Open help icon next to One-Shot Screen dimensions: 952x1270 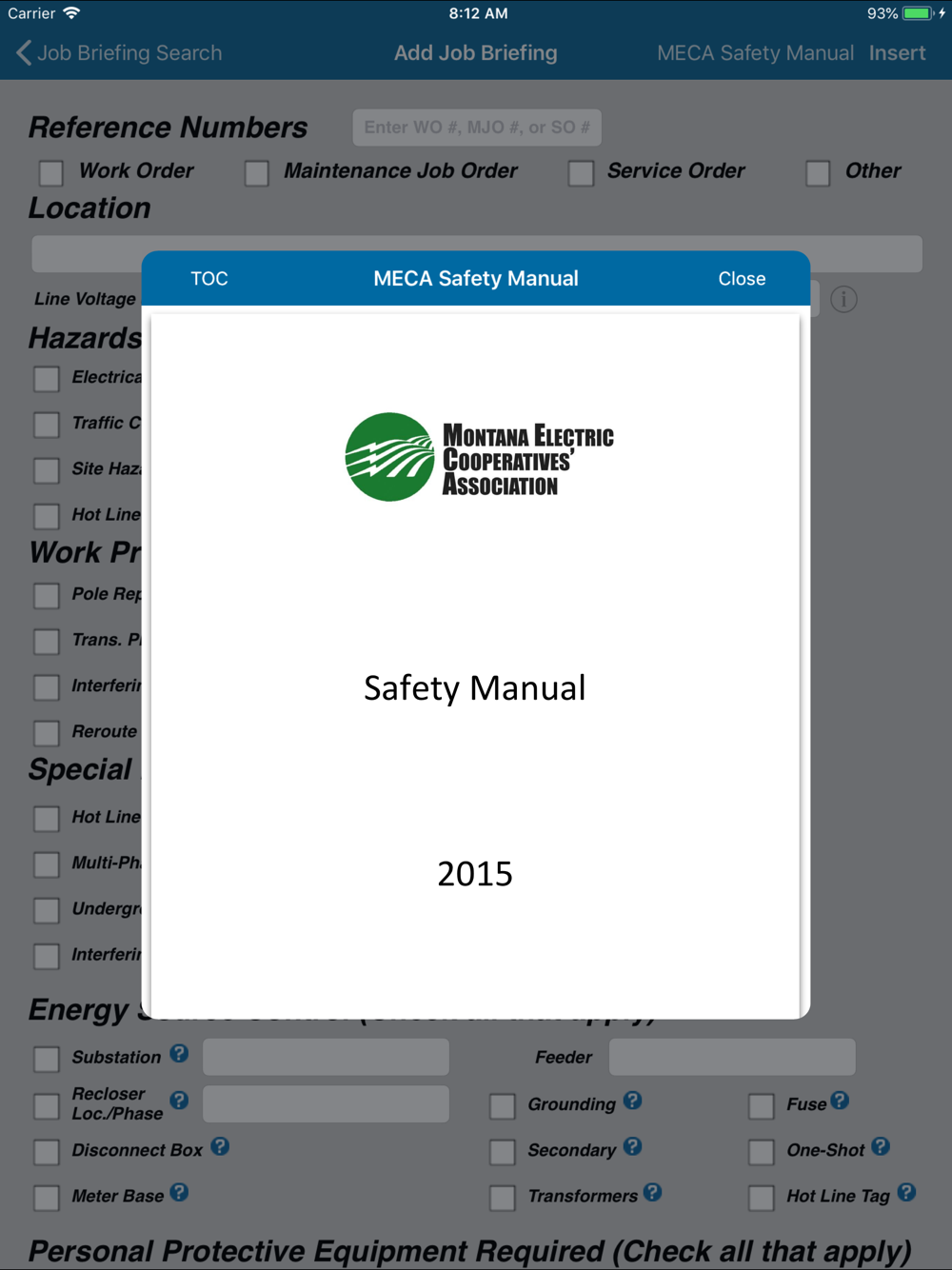point(881,1146)
